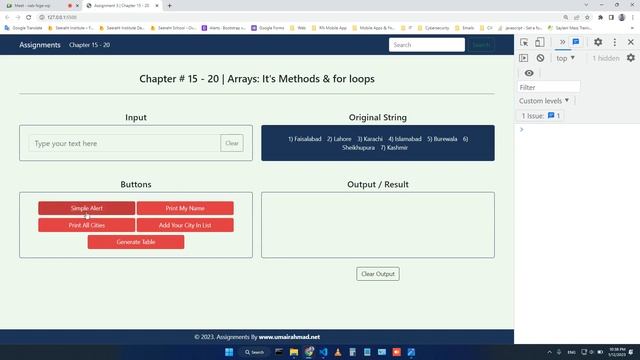Close the DevTools panel
The height and width of the screenshot is (360, 640).
point(631,42)
